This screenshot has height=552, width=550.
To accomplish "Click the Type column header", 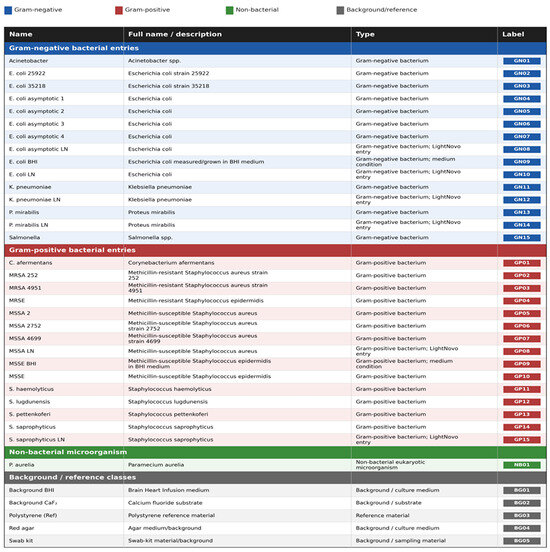I will [365, 34].
